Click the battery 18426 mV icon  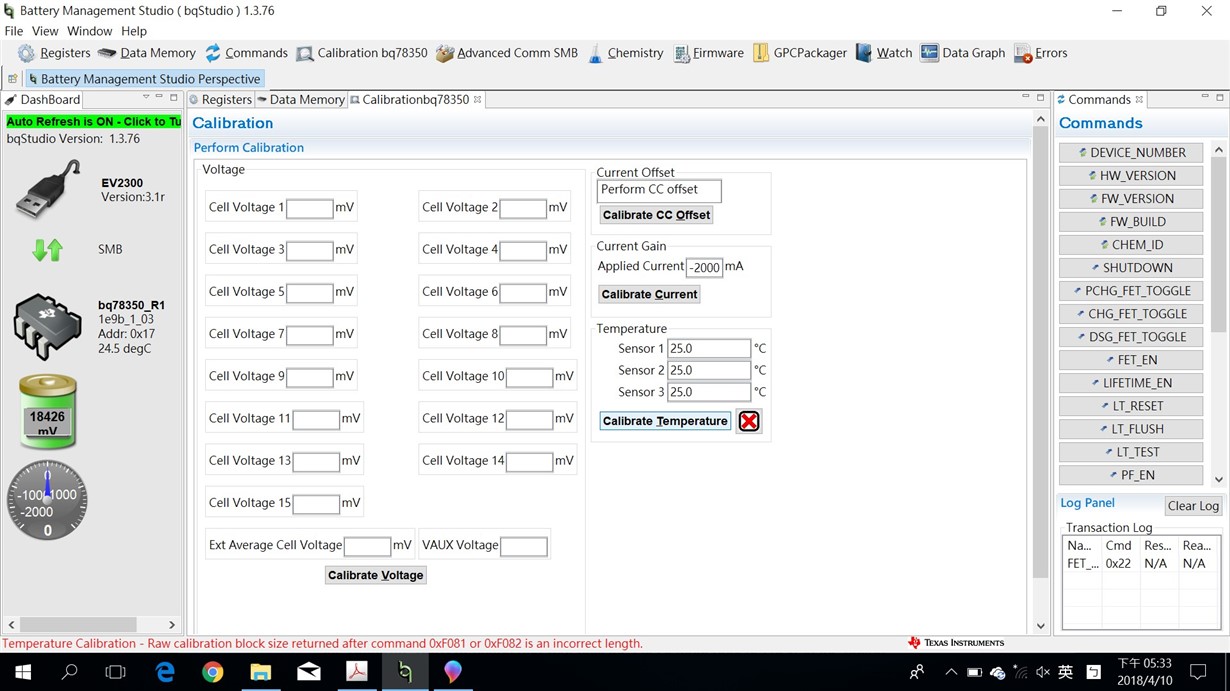pos(47,412)
